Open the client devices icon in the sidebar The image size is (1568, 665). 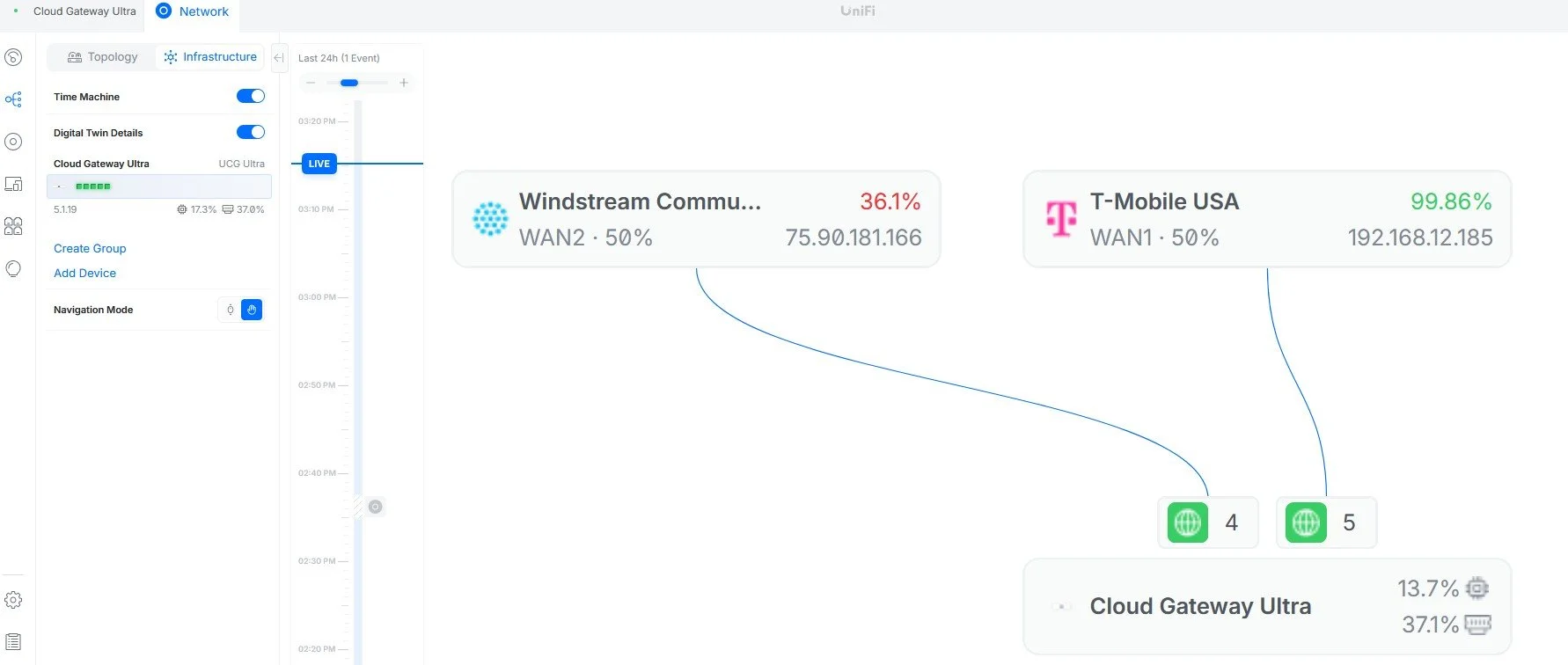tap(13, 184)
